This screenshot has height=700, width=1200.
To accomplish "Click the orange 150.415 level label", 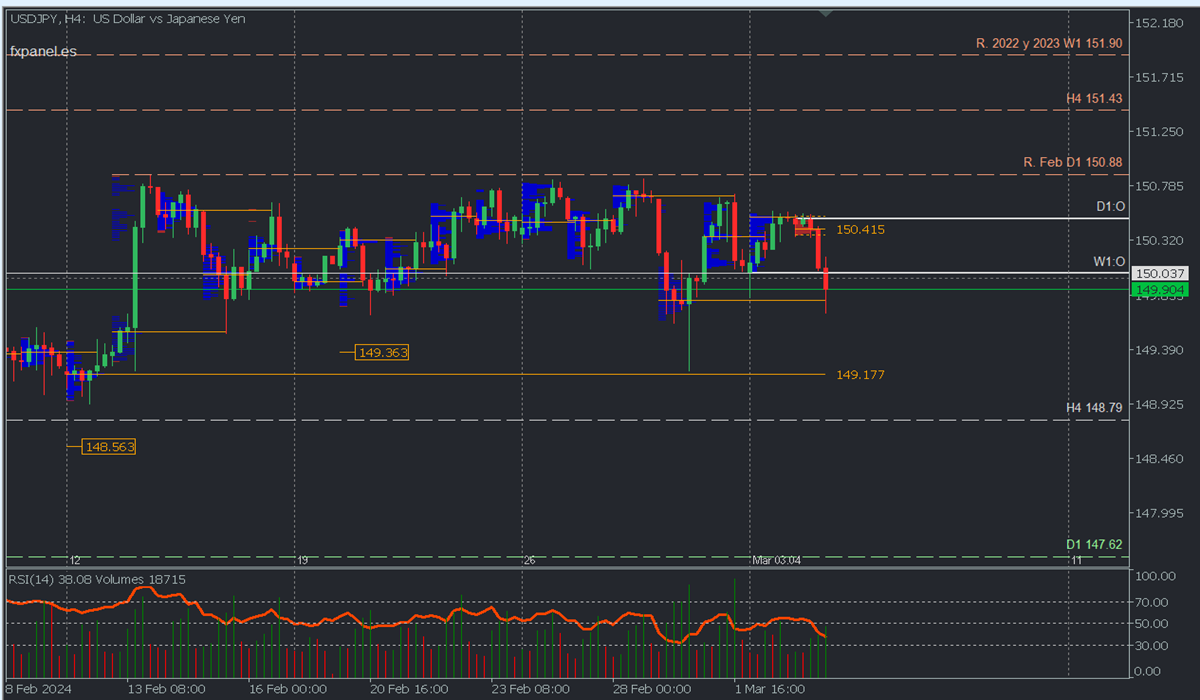I will pos(860,230).
